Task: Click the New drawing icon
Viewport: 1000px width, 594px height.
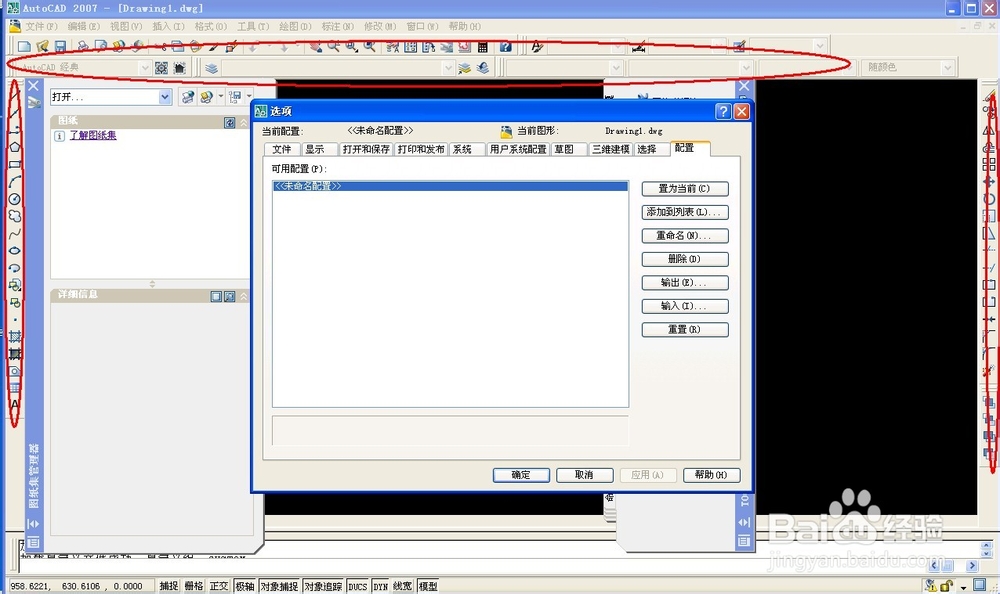Action: click(x=24, y=47)
